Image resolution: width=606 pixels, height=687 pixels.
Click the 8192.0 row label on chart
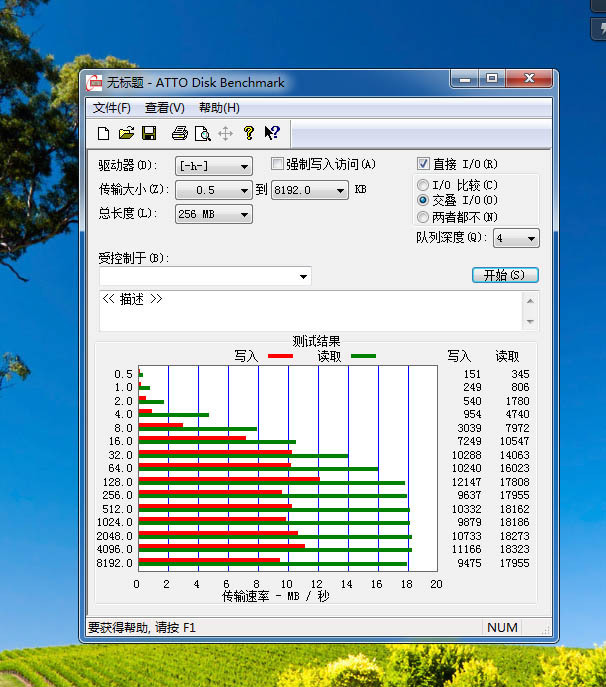click(114, 563)
